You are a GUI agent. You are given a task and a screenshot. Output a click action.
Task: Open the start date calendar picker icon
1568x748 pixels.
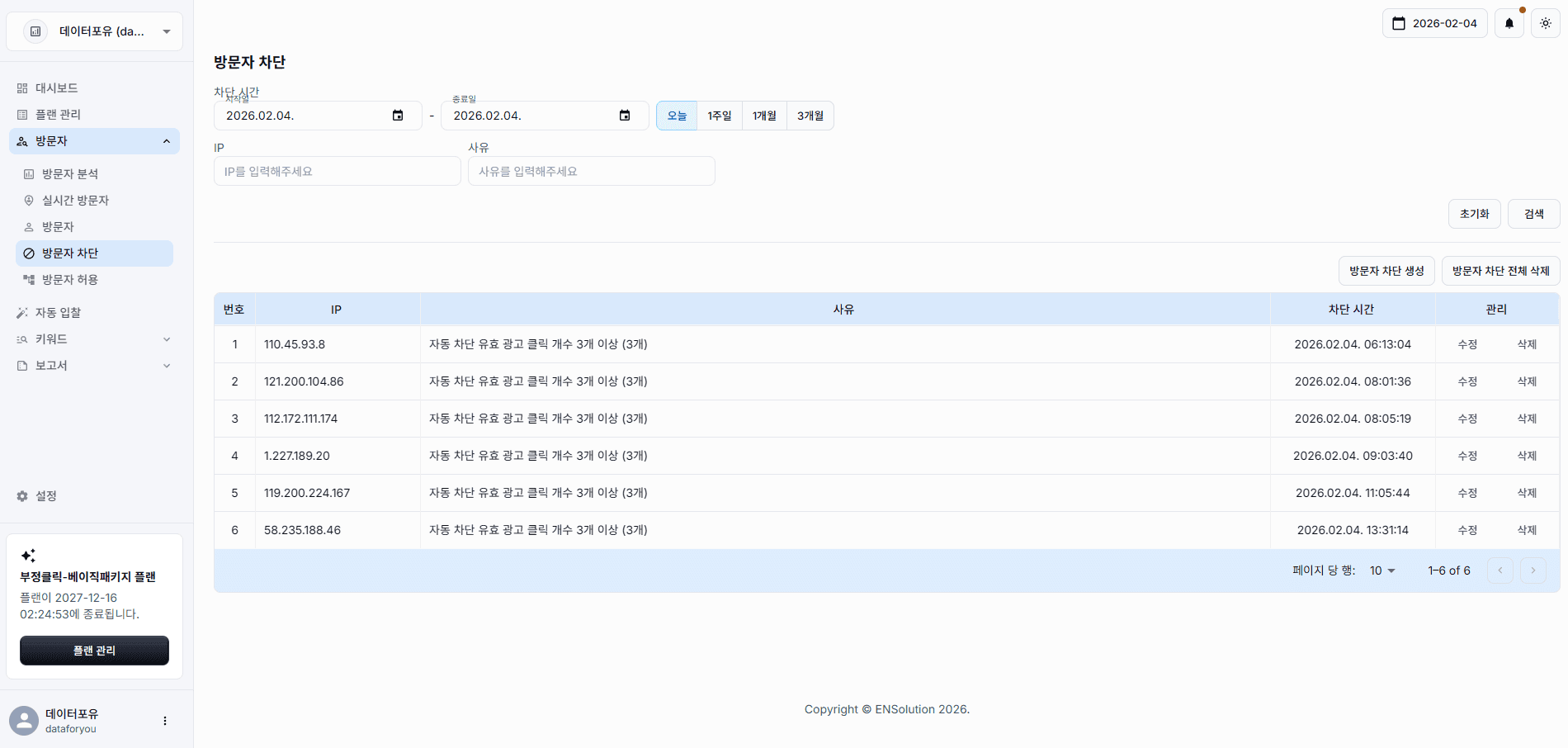pos(398,116)
